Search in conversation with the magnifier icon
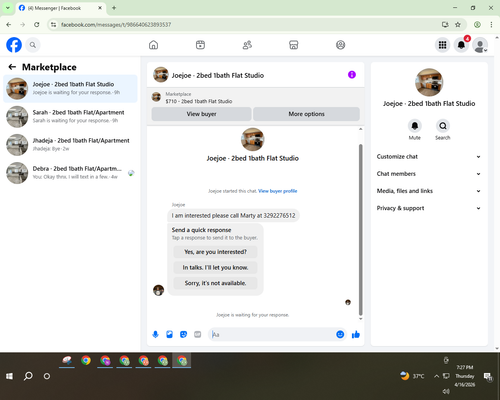 [x=443, y=126]
